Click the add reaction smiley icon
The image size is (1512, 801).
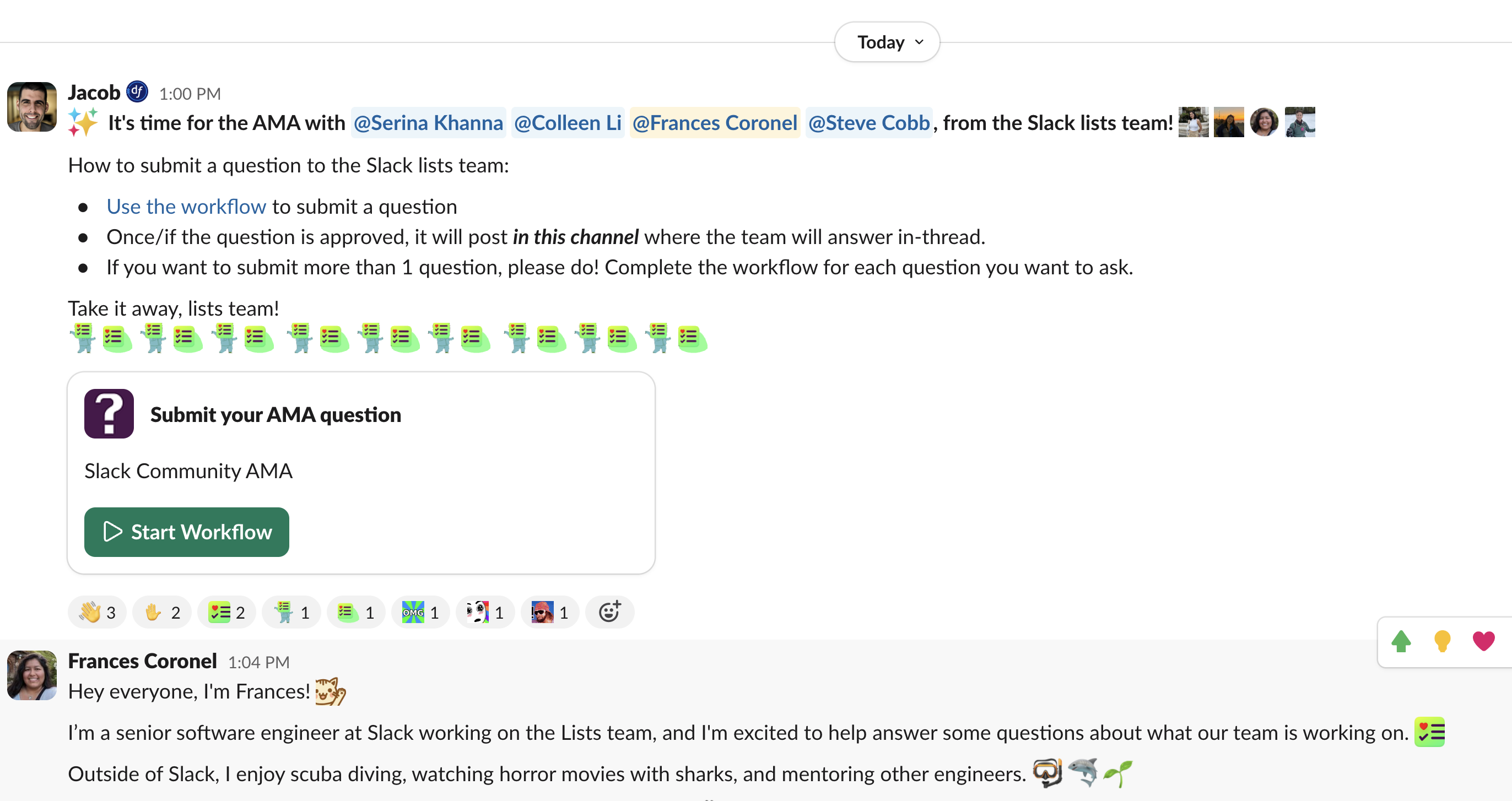[609, 612]
